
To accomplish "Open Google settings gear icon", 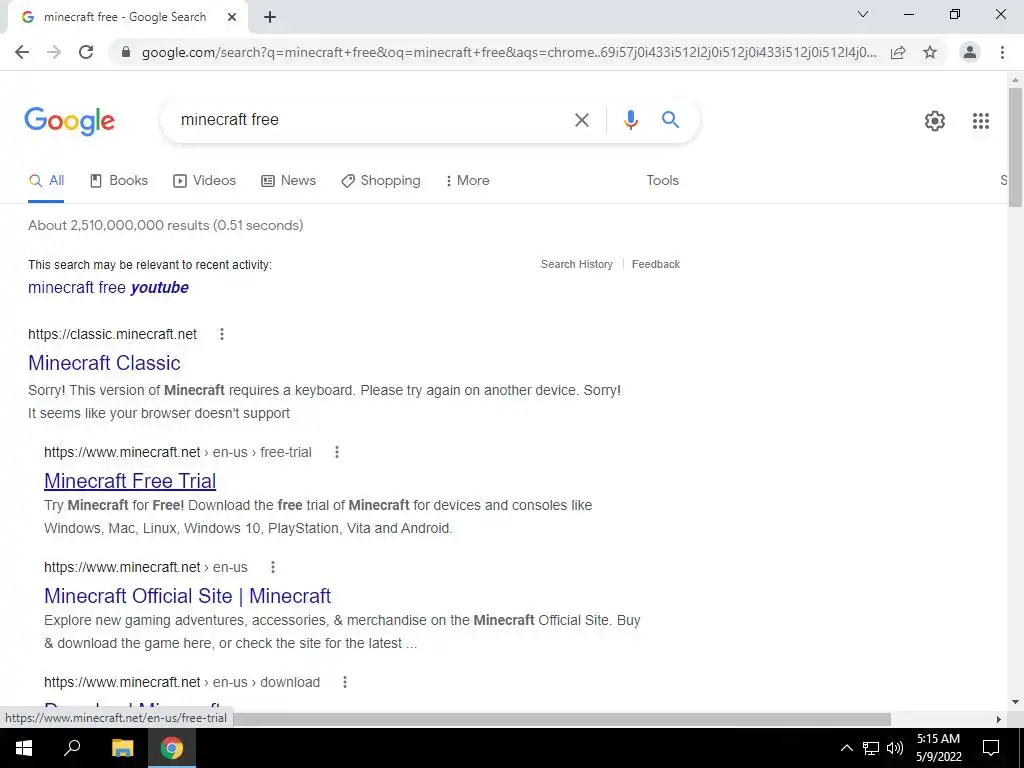I will coord(935,121).
